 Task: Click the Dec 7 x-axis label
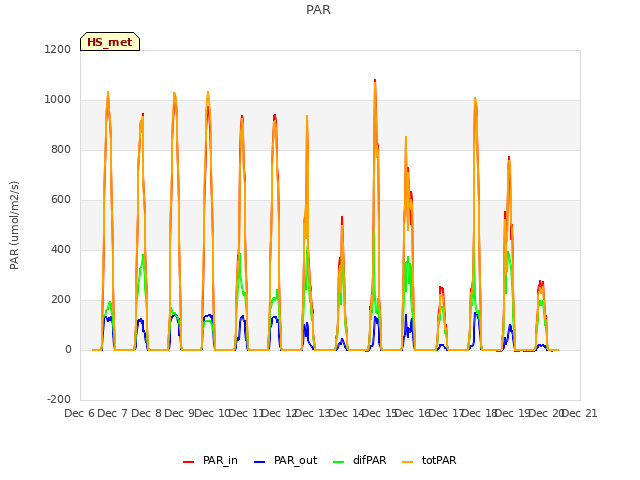(x=112, y=413)
